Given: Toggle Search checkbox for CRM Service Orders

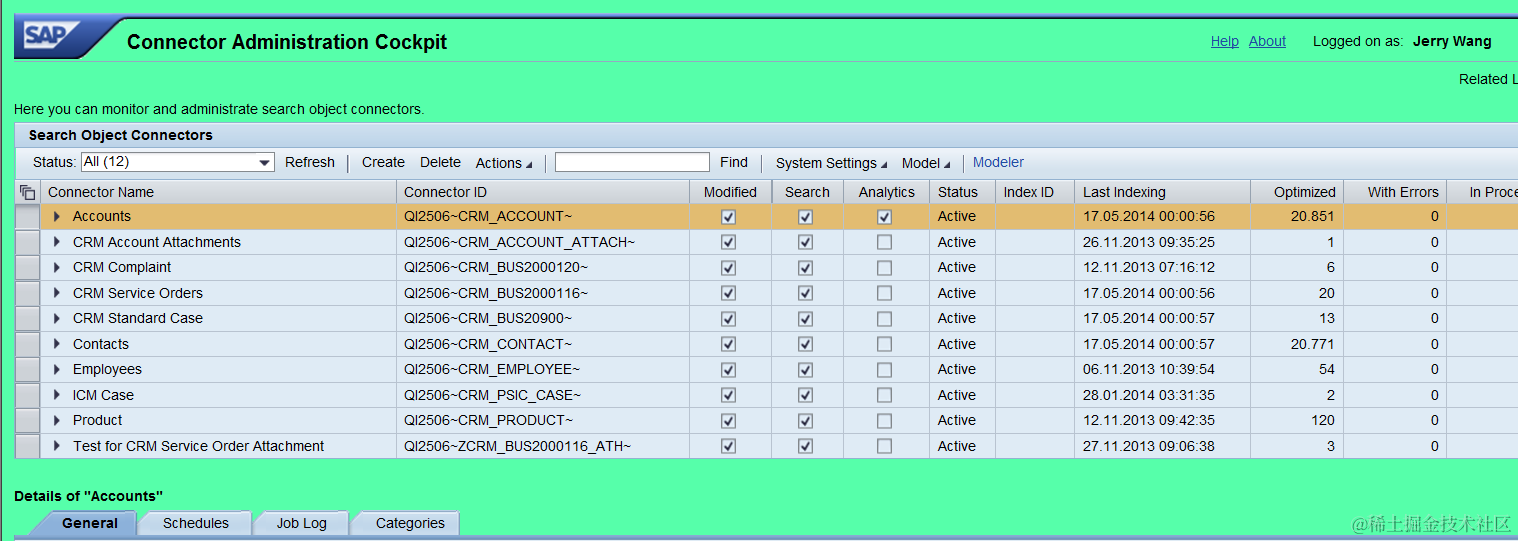Looking at the screenshot, I should [x=805, y=293].
